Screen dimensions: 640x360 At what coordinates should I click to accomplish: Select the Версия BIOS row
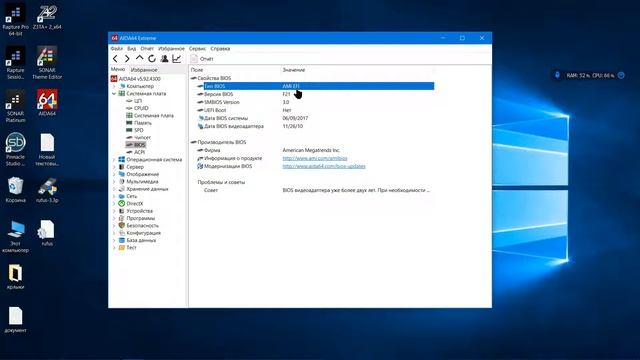[316, 94]
